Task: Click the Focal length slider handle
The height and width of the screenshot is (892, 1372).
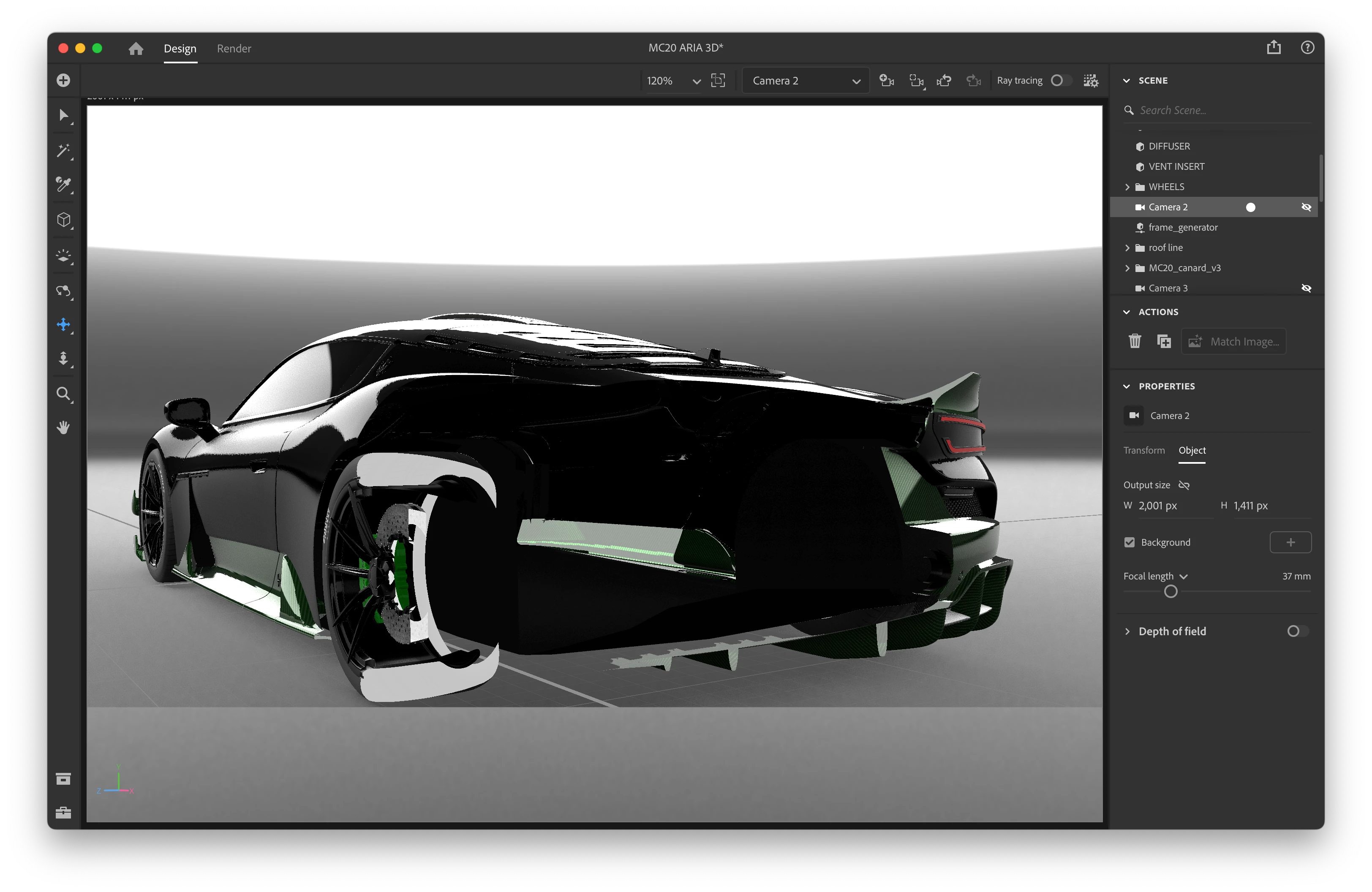Action: point(1170,592)
